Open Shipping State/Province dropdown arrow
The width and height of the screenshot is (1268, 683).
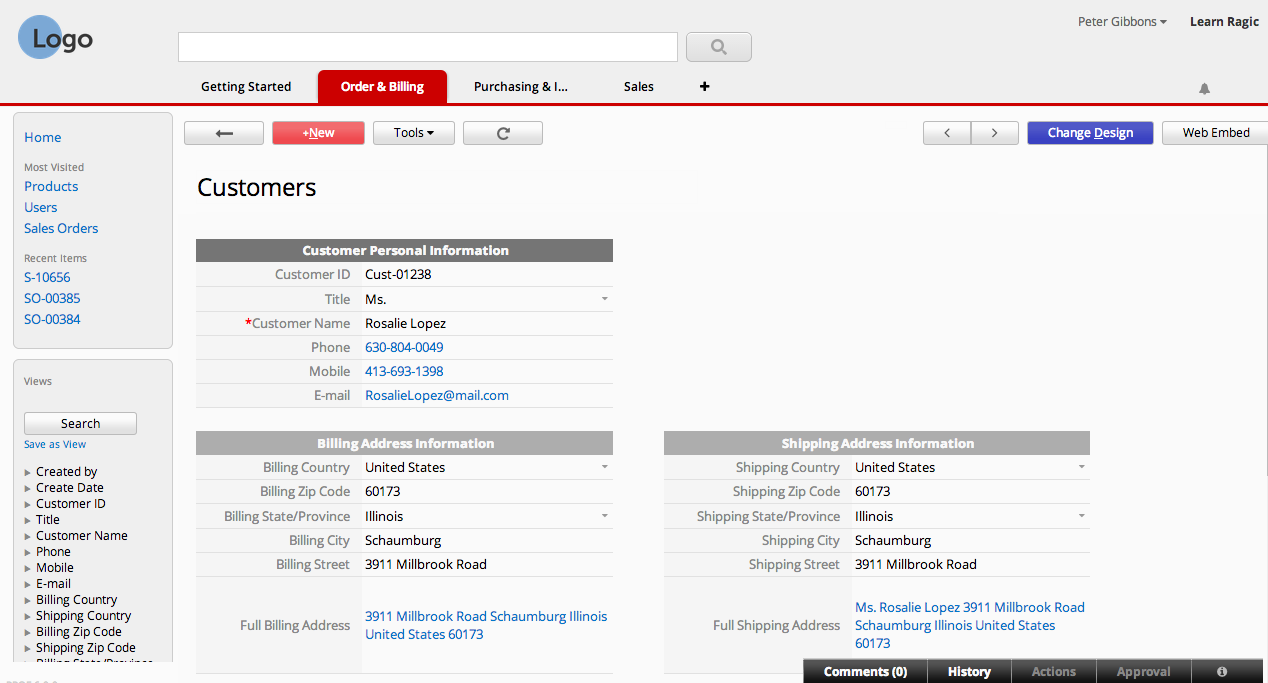(x=1081, y=516)
